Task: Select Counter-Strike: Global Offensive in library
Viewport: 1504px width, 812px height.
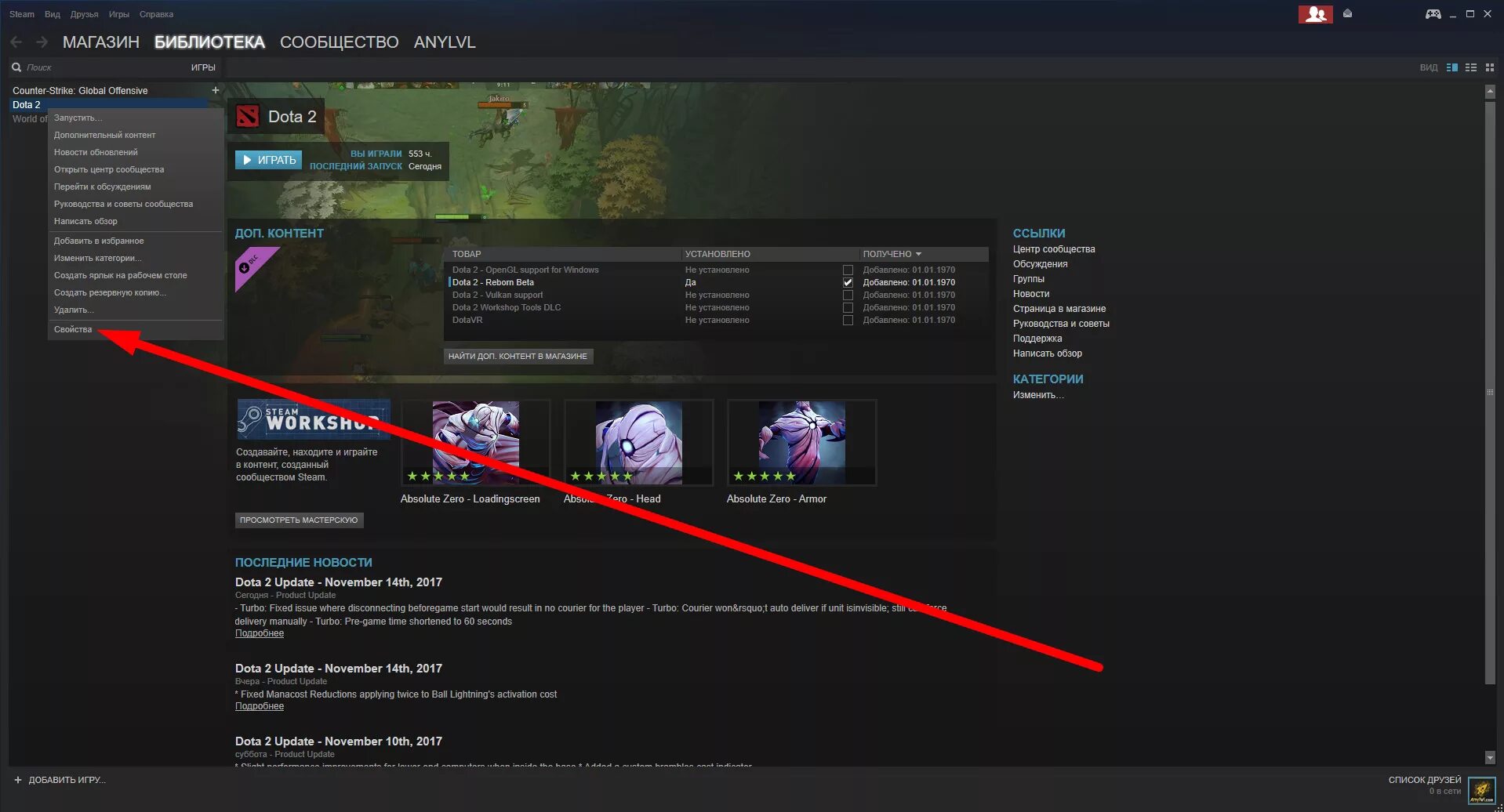Action: pyautogui.click(x=80, y=91)
